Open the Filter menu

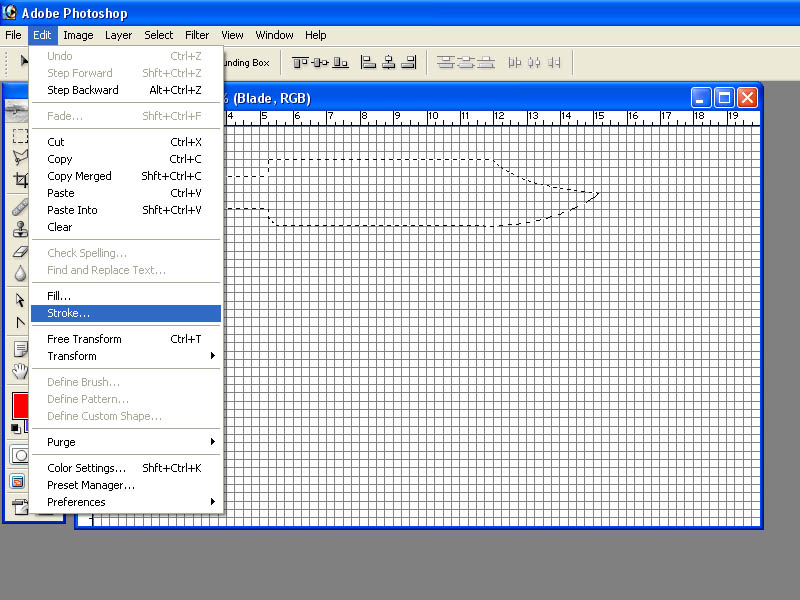(197, 35)
